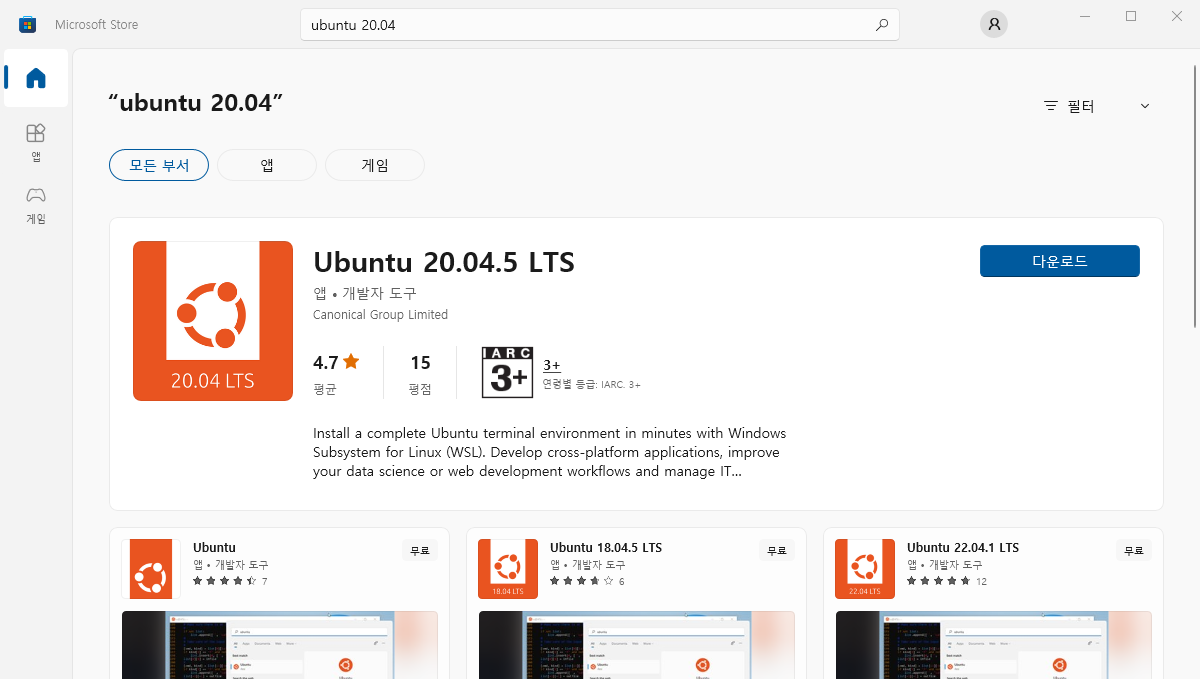This screenshot has height=679, width=1200.
Task: Click the Canonical Group Limited publisher text
Action: [380, 315]
